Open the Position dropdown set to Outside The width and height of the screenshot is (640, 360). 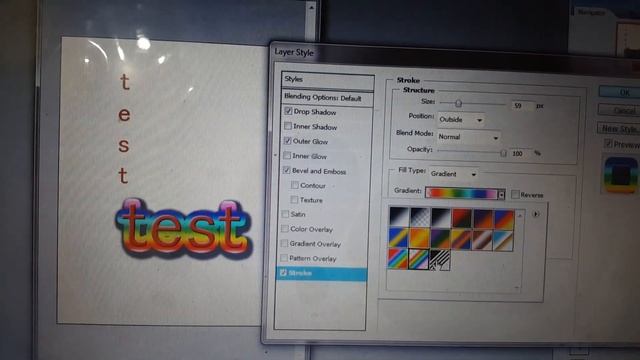(x=461, y=120)
